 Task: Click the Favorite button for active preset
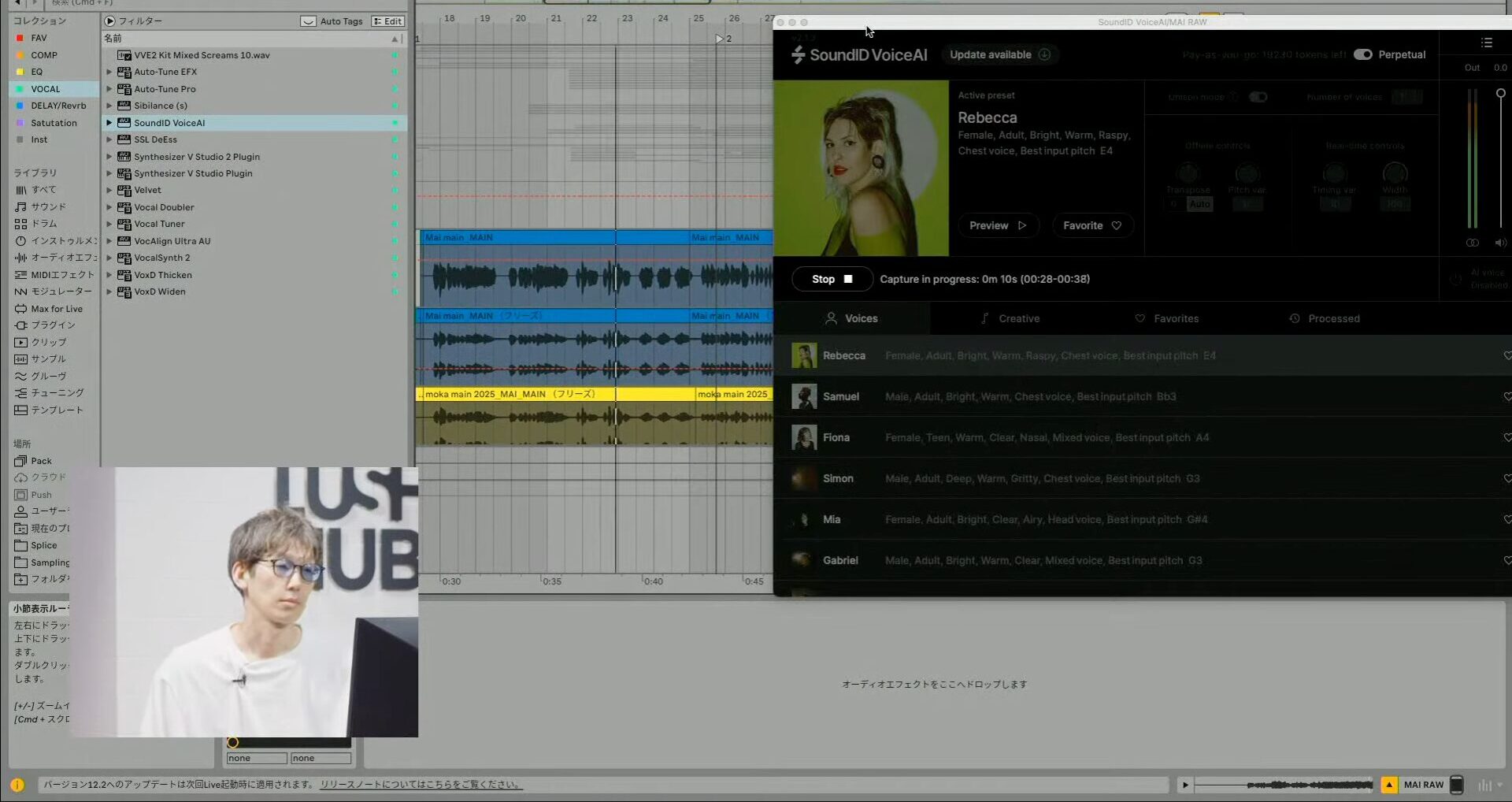[1092, 225]
